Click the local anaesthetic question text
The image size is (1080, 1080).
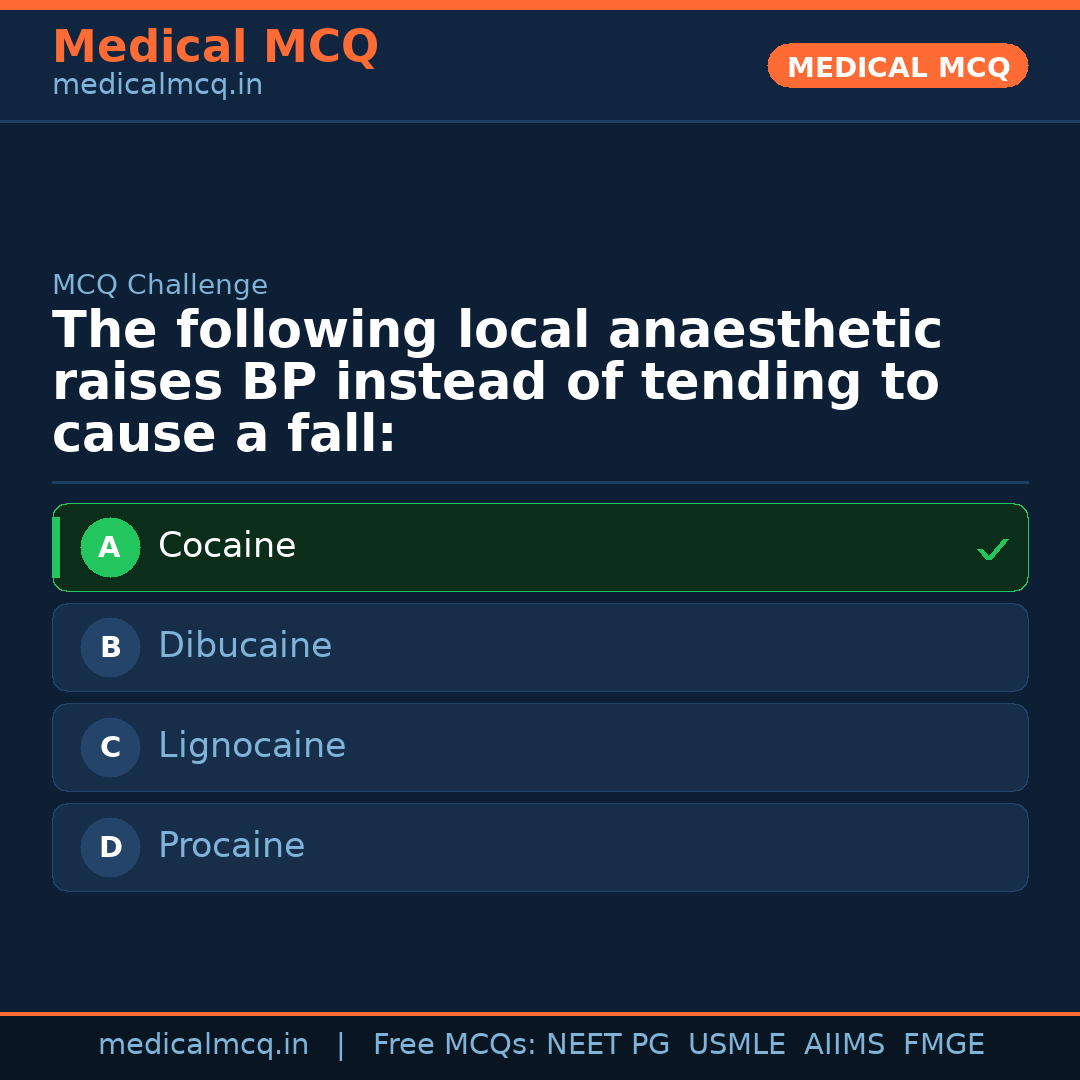tap(497, 382)
